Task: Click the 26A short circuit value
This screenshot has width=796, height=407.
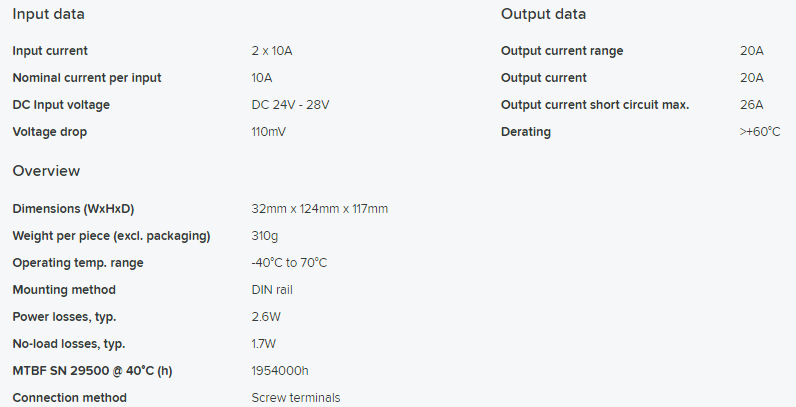Action: 752,105
